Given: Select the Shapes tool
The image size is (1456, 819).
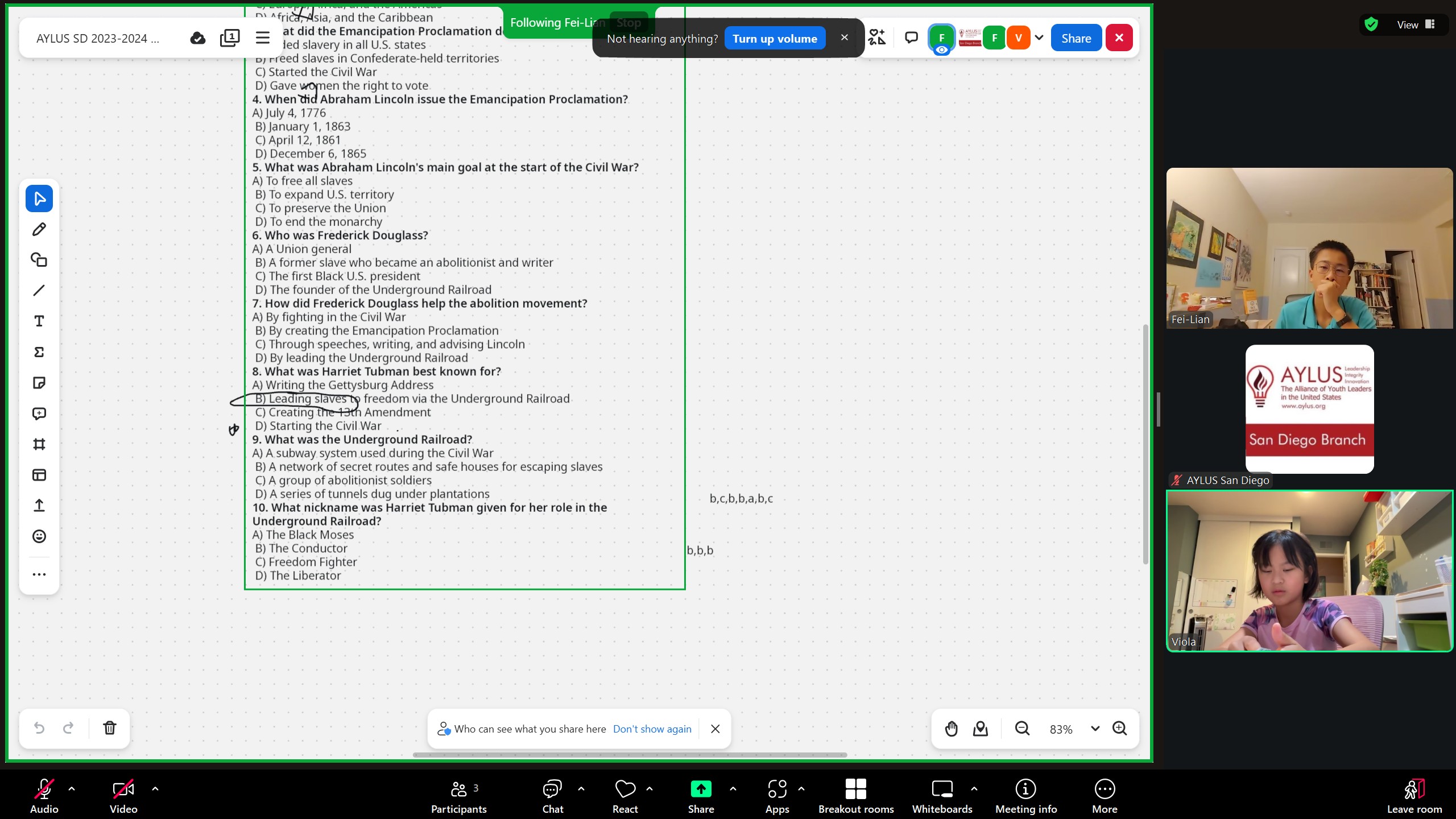Looking at the screenshot, I should [39, 260].
